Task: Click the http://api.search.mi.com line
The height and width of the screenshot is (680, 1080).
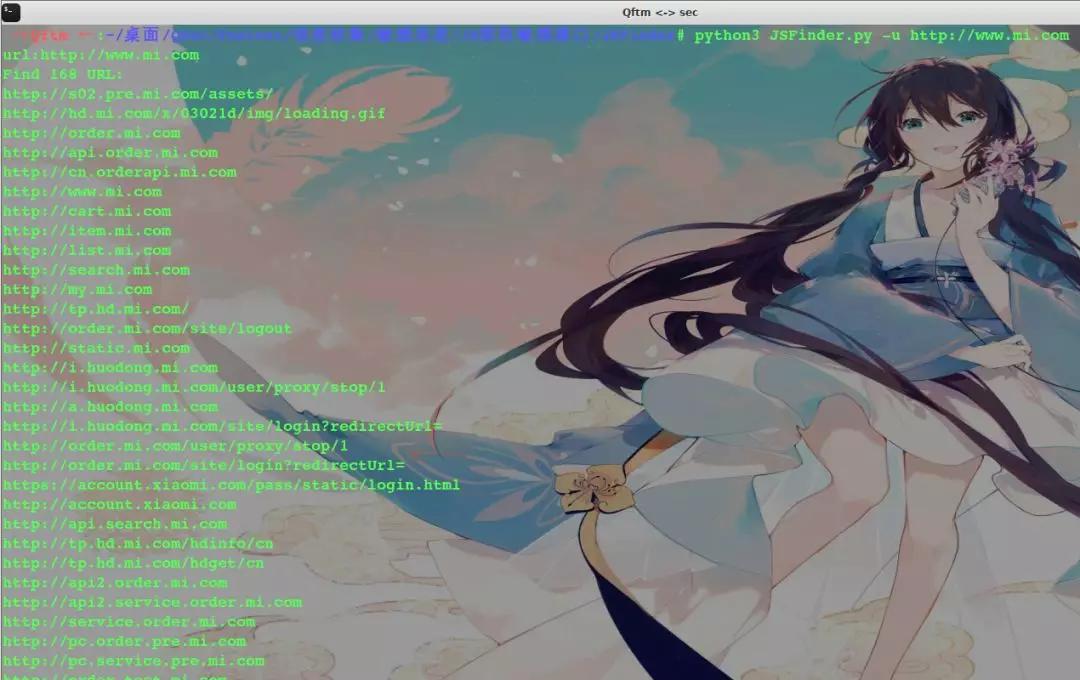Action: (x=115, y=524)
